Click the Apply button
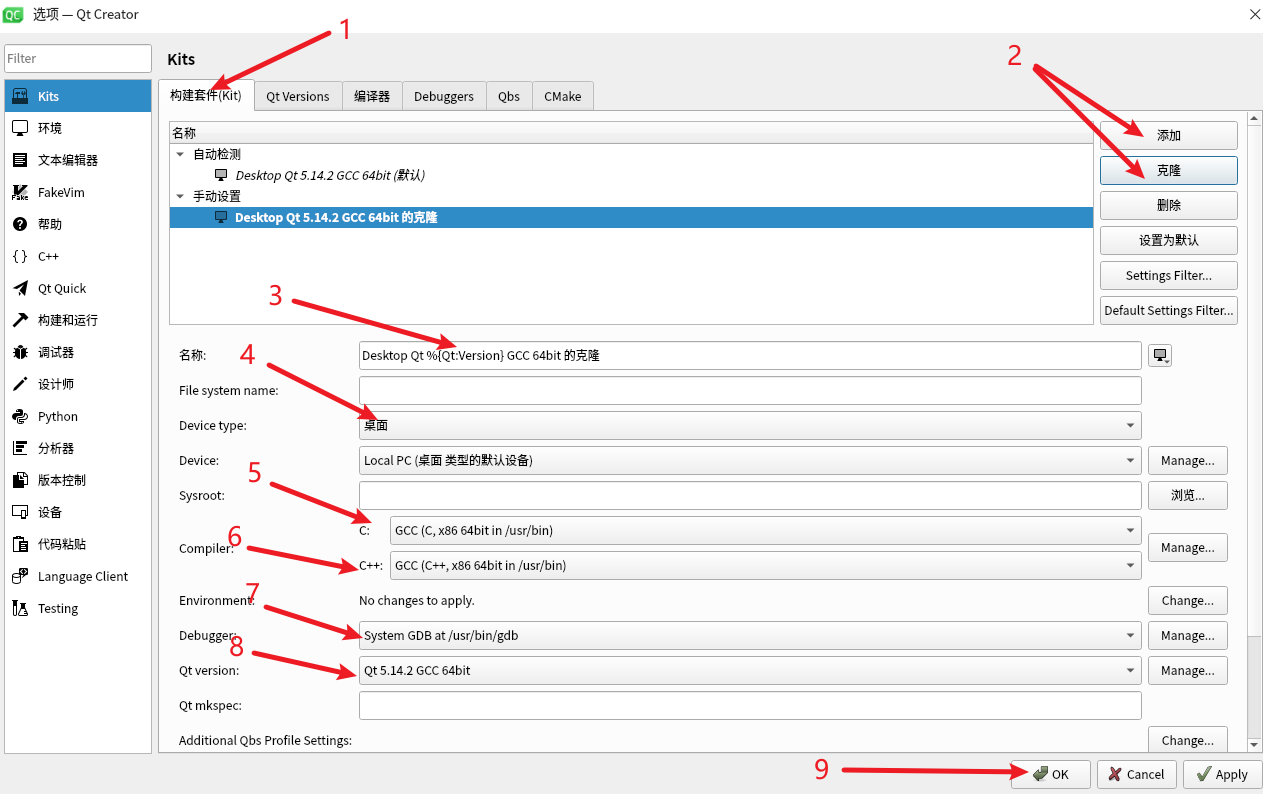1263x794 pixels. pos(1222,774)
